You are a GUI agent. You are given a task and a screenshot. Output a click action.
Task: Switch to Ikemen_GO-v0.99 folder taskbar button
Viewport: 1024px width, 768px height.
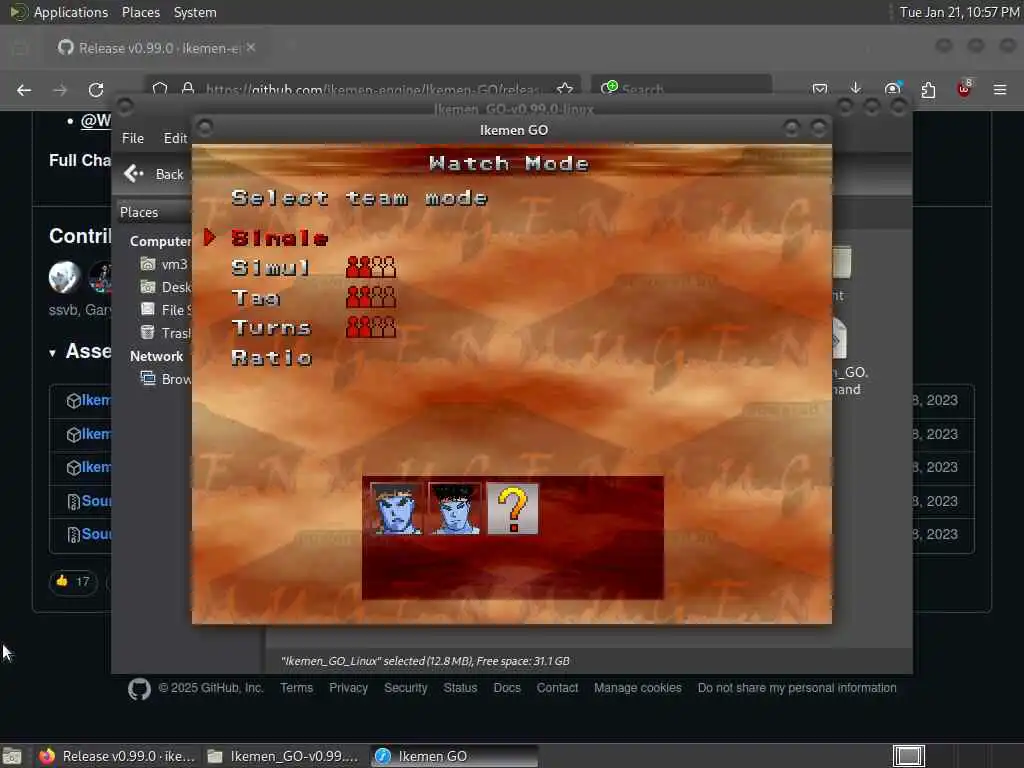coord(284,756)
